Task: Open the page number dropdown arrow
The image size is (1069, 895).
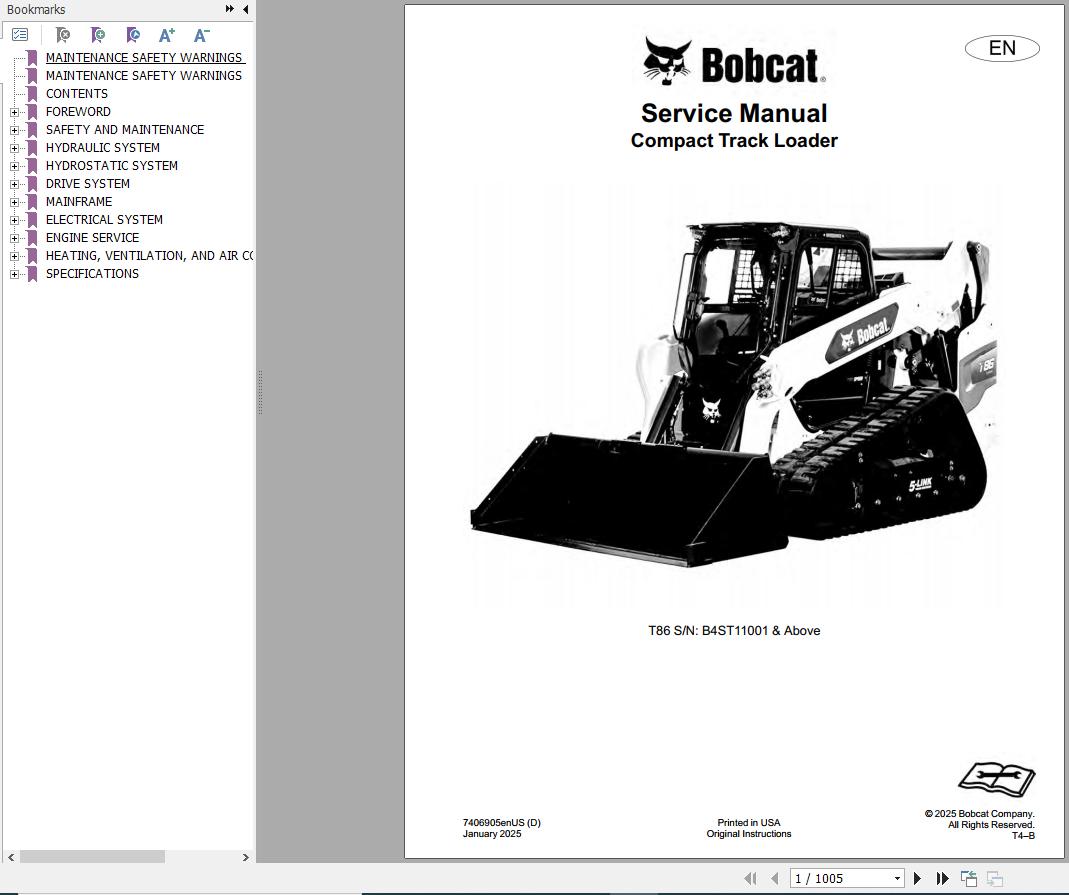Action: 897,879
